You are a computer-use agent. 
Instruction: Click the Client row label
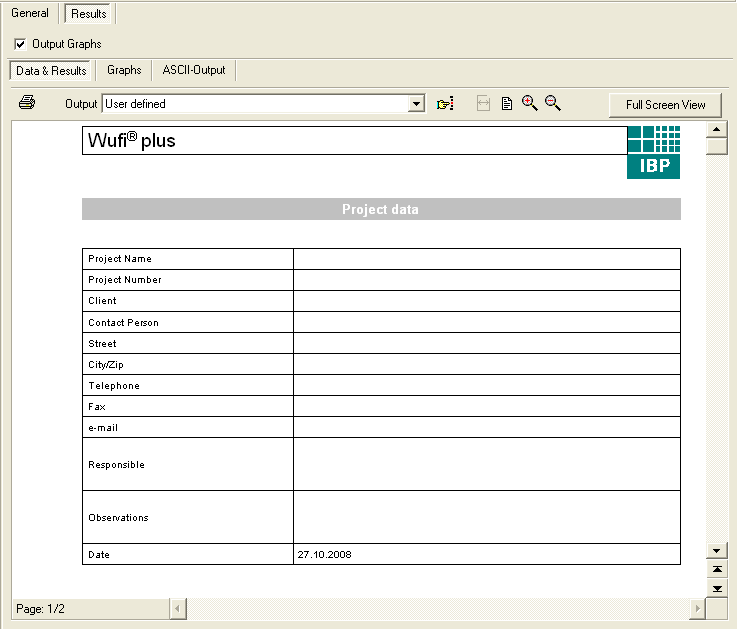pyautogui.click(x=102, y=301)
